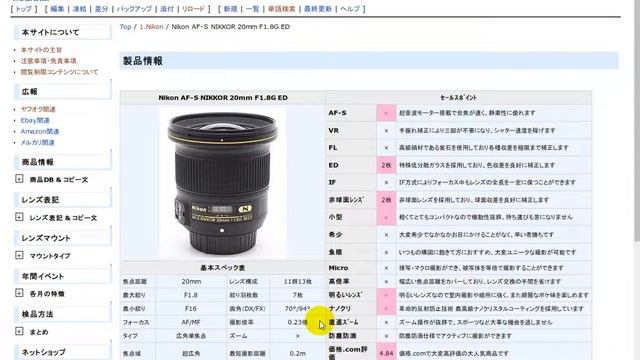Open the ヘルプ menu link
Image resolution: width=640 pixels, height=360 pixels.
click(350, 9)
